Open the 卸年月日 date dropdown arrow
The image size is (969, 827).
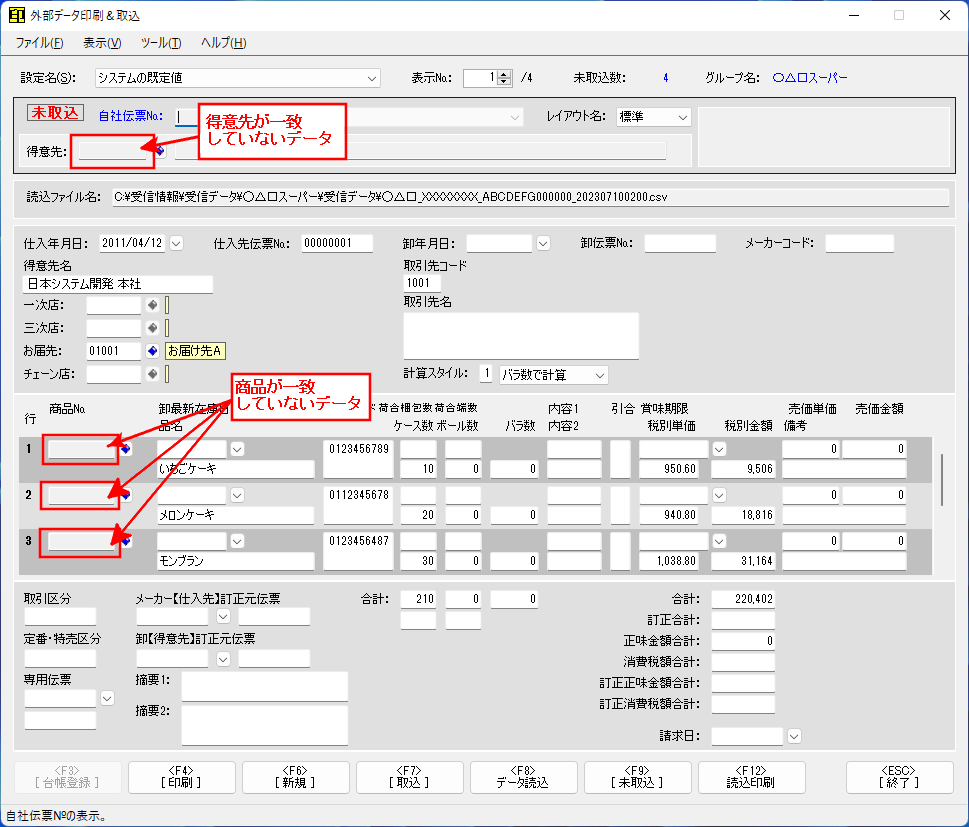[543, 244]
